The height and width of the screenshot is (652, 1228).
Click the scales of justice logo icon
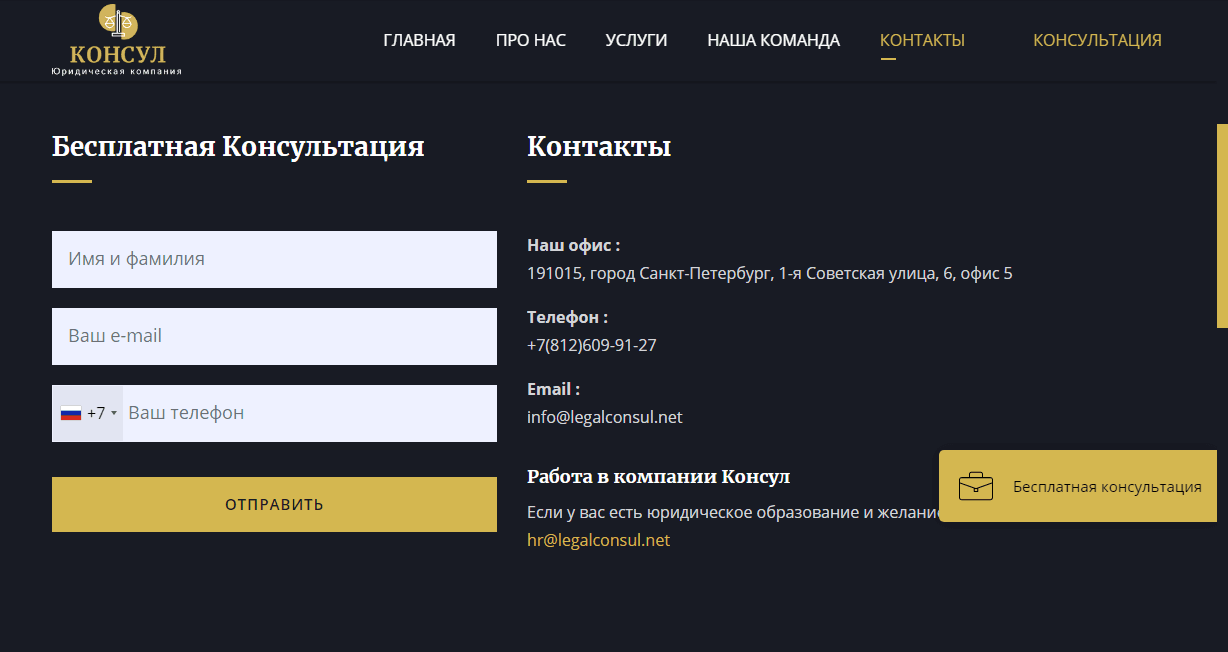coord(118,22)
